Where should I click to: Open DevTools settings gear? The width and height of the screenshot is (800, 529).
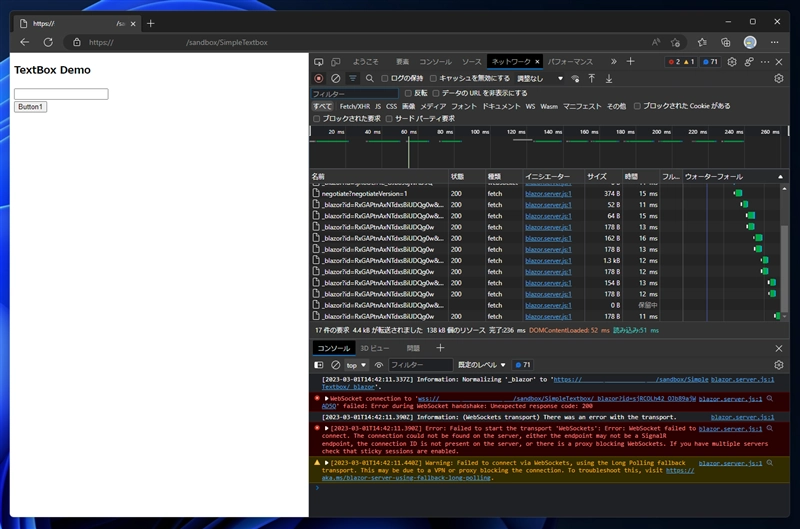click(732, 62)
